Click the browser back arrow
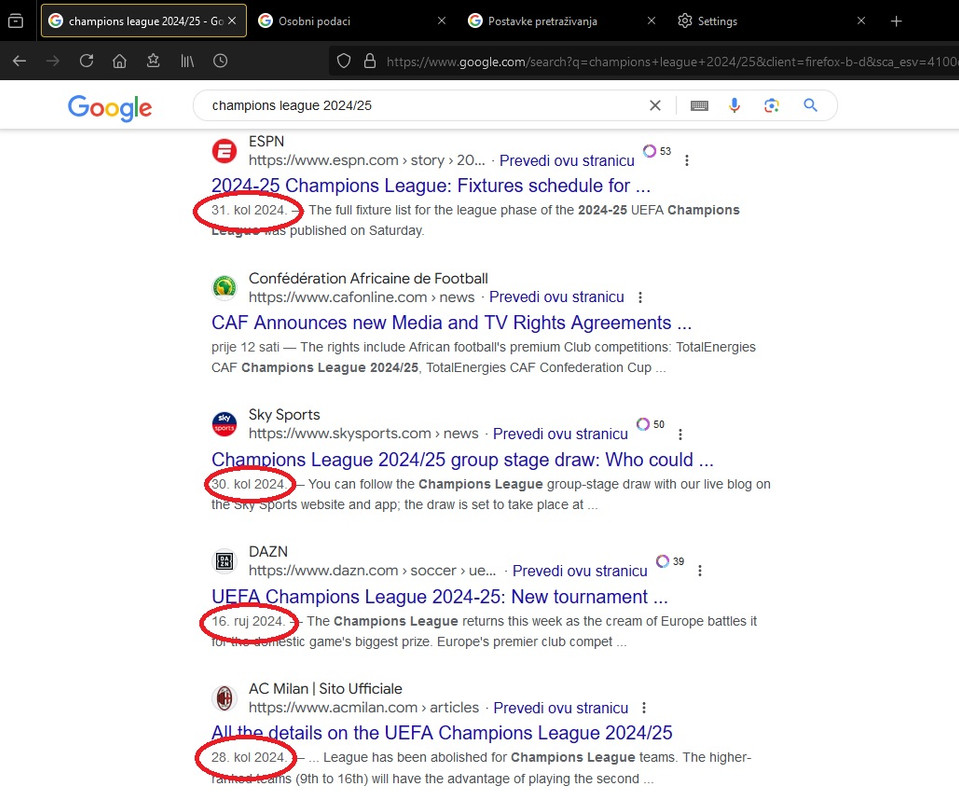Image resolution: width=959 pixels, height=800 pixels. pyautogui.click(x=20, y=61)
